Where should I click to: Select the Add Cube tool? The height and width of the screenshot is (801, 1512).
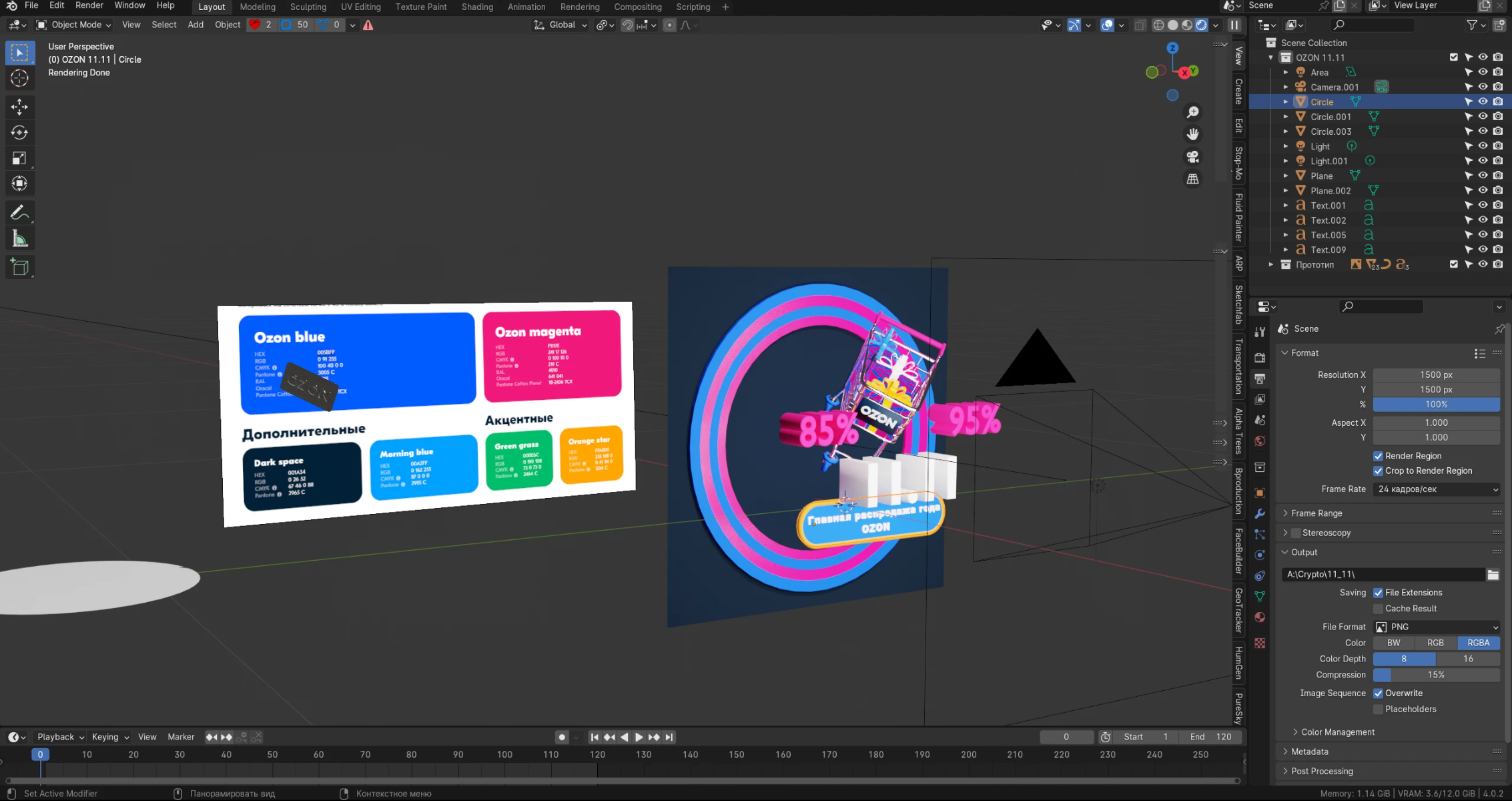[19, 267]
